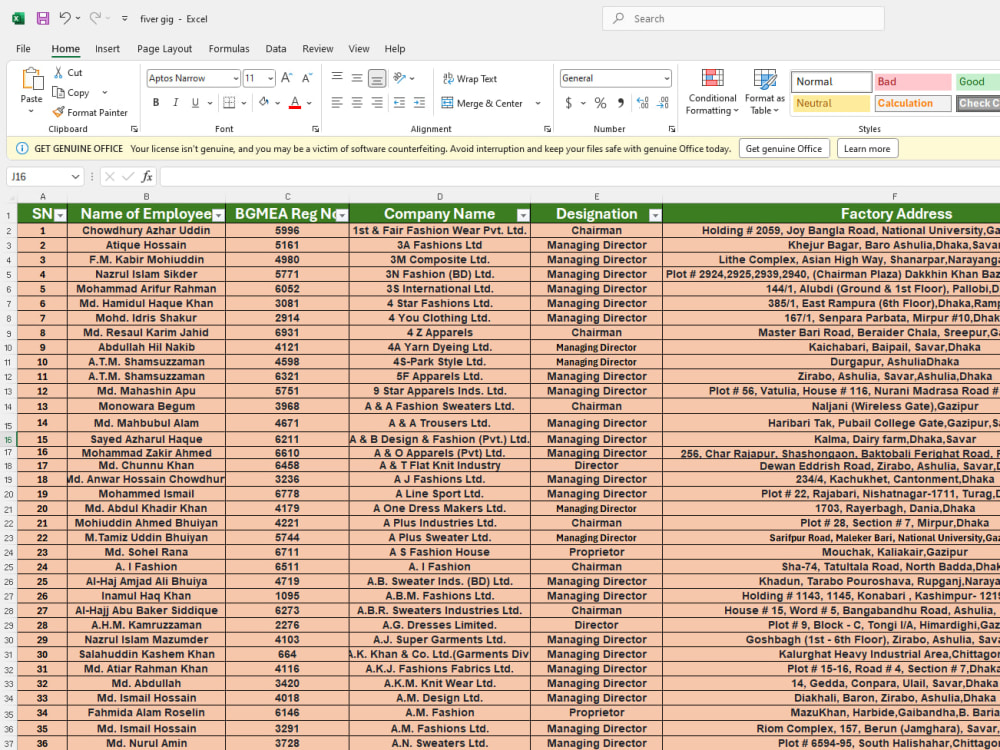Image resolution: width=1000 pixels, height=750 pixels.
Task: Align text right
Action: pos(378,103)
